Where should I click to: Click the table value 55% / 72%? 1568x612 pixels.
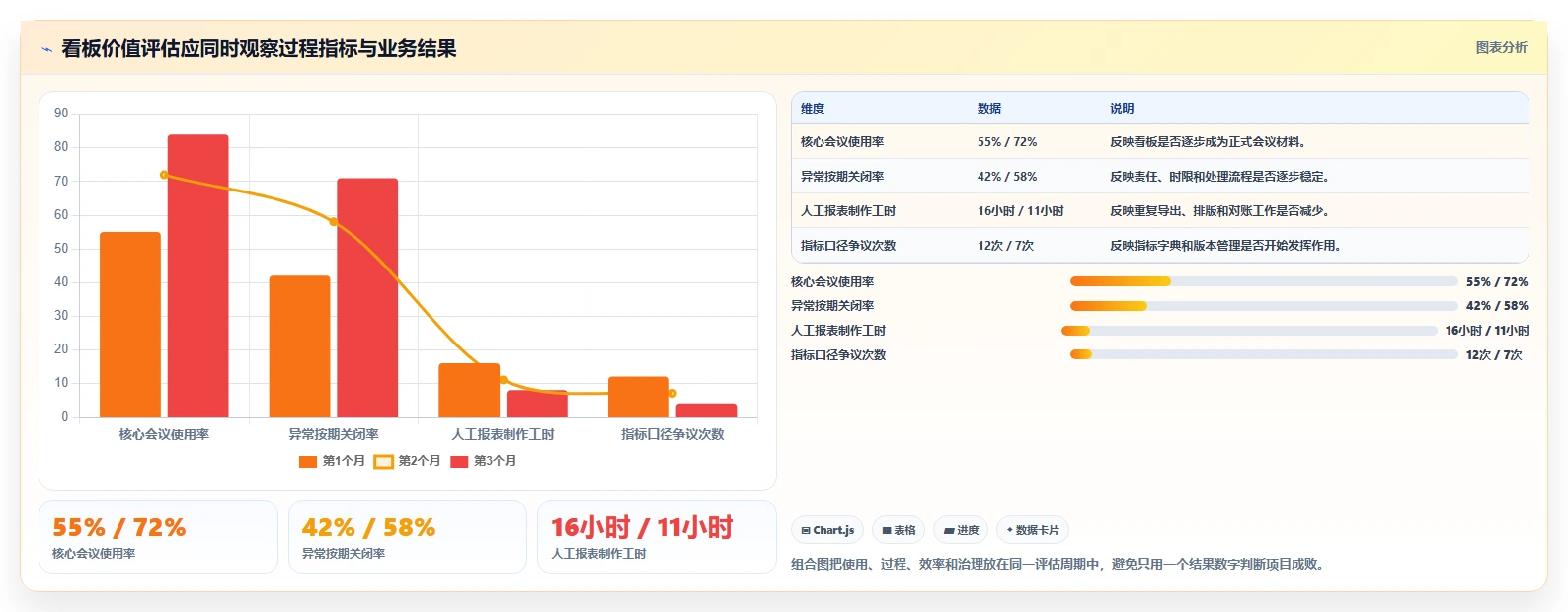[1007, 142]
